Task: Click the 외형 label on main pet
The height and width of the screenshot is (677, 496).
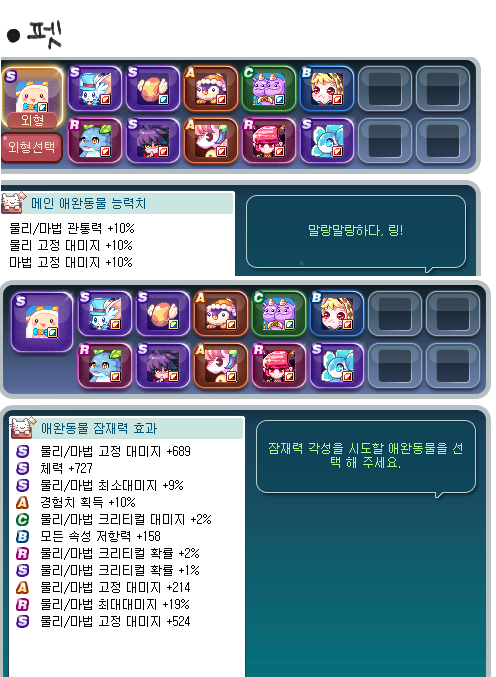Action: pyautogui.click(x=33, y=120)
